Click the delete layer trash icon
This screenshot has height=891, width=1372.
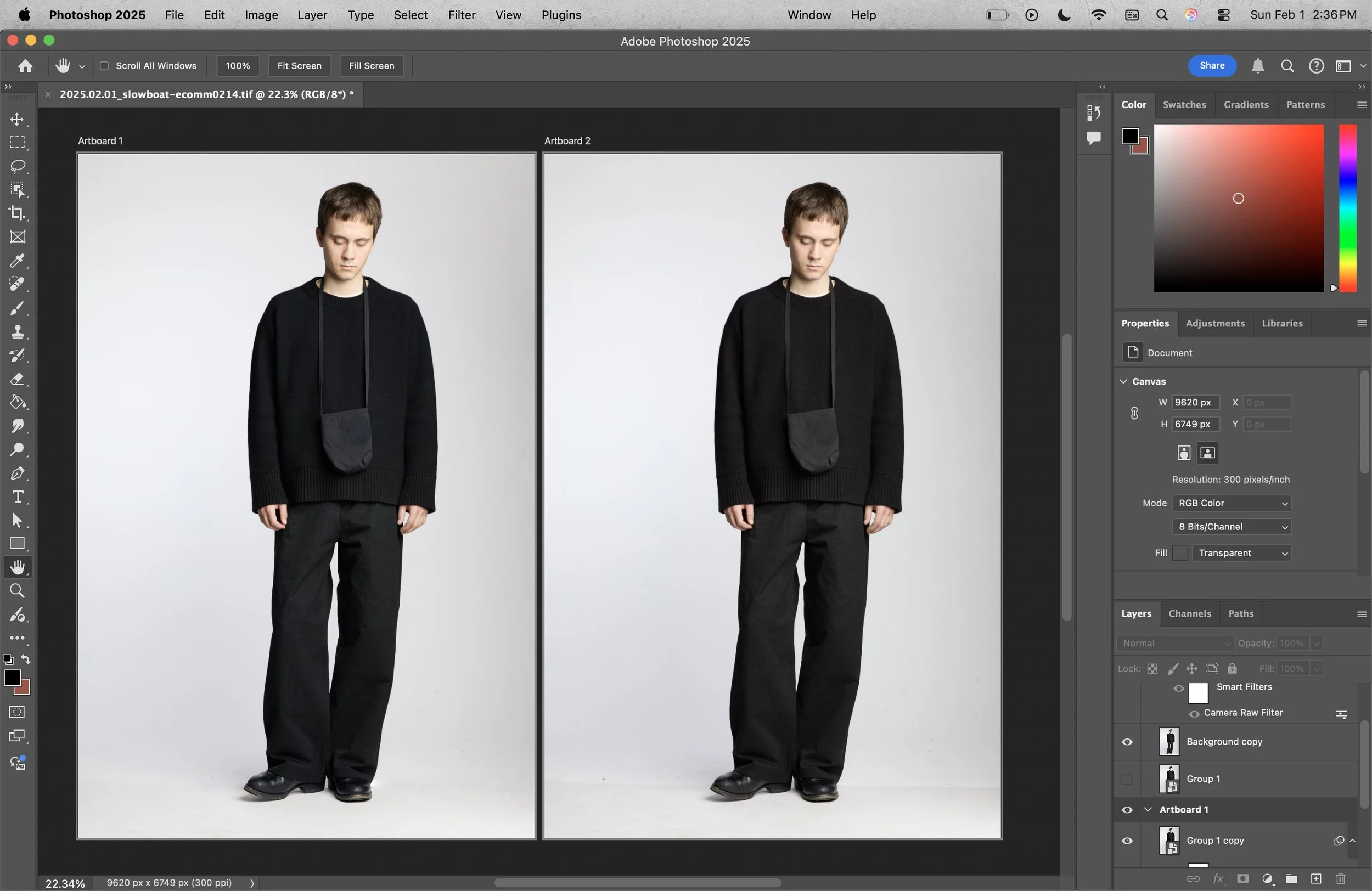pyautogui.click(x=1341, y=879)
